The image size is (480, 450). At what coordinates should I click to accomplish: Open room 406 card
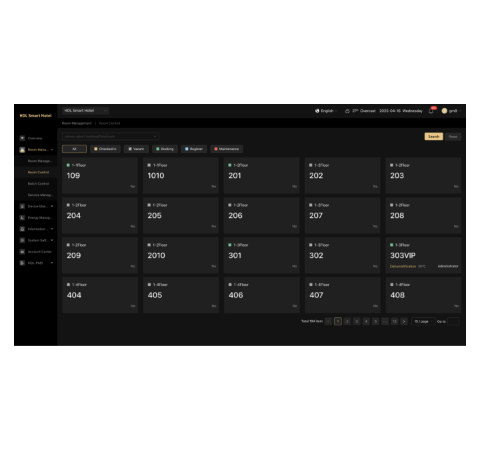tap(262, 295)
